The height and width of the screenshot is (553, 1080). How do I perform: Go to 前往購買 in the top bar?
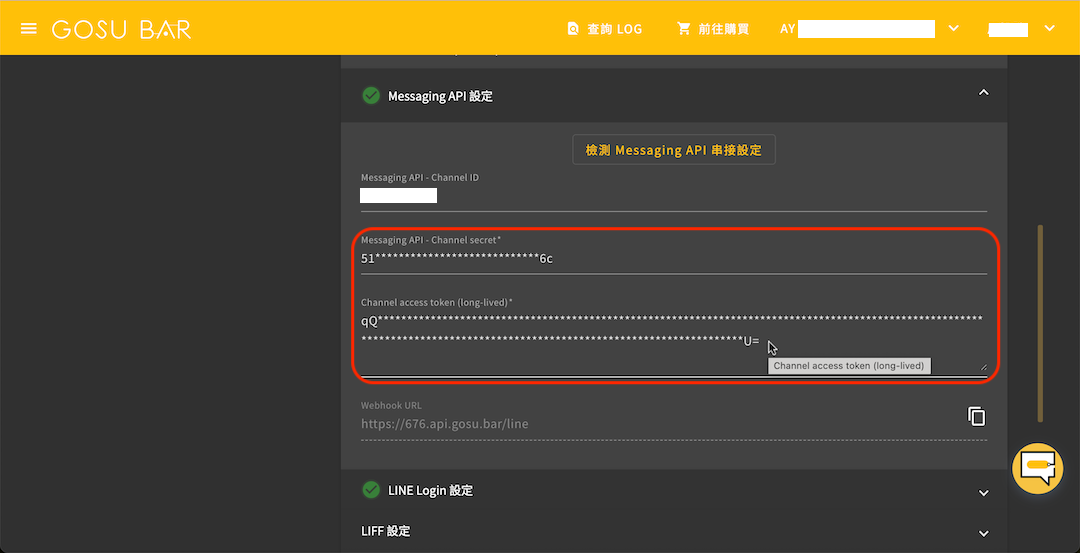(713, 29)
